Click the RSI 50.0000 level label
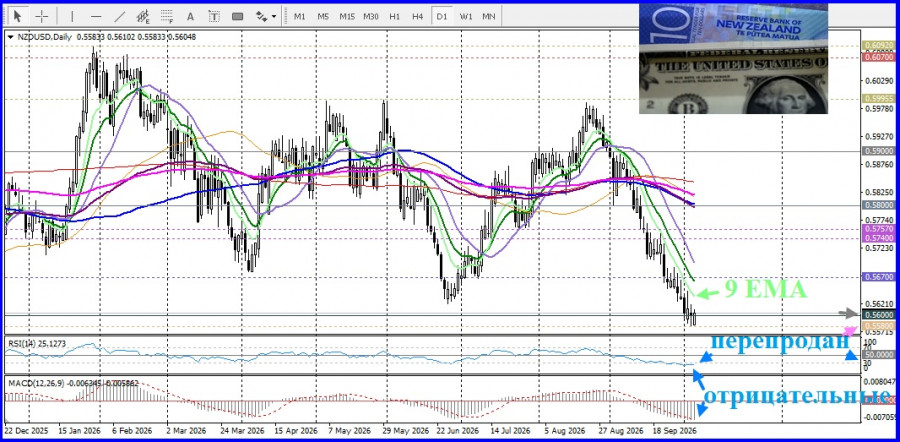The width and height of the screenshot is (900, 442). [878, 355]
